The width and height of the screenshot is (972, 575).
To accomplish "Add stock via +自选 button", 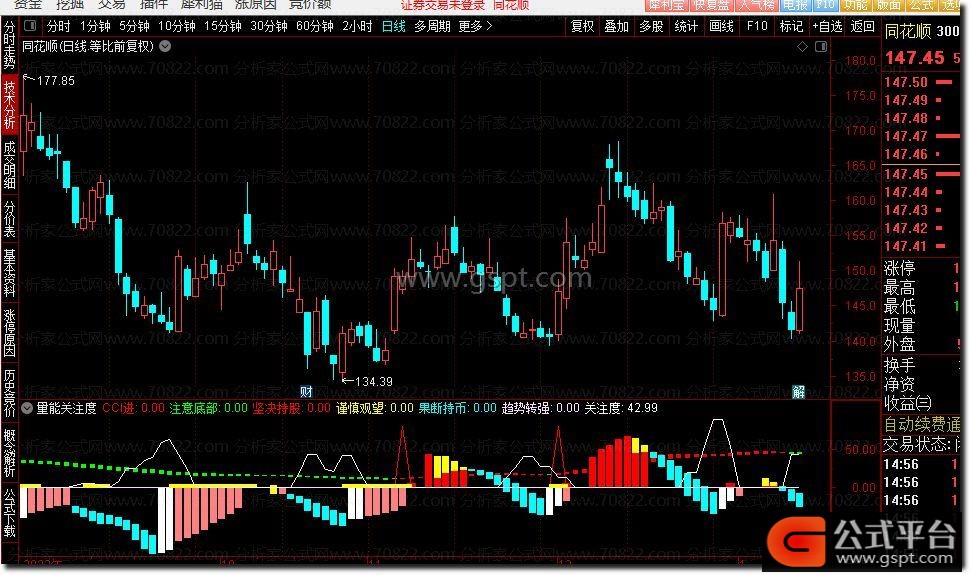I will click(x=828, y=27).
